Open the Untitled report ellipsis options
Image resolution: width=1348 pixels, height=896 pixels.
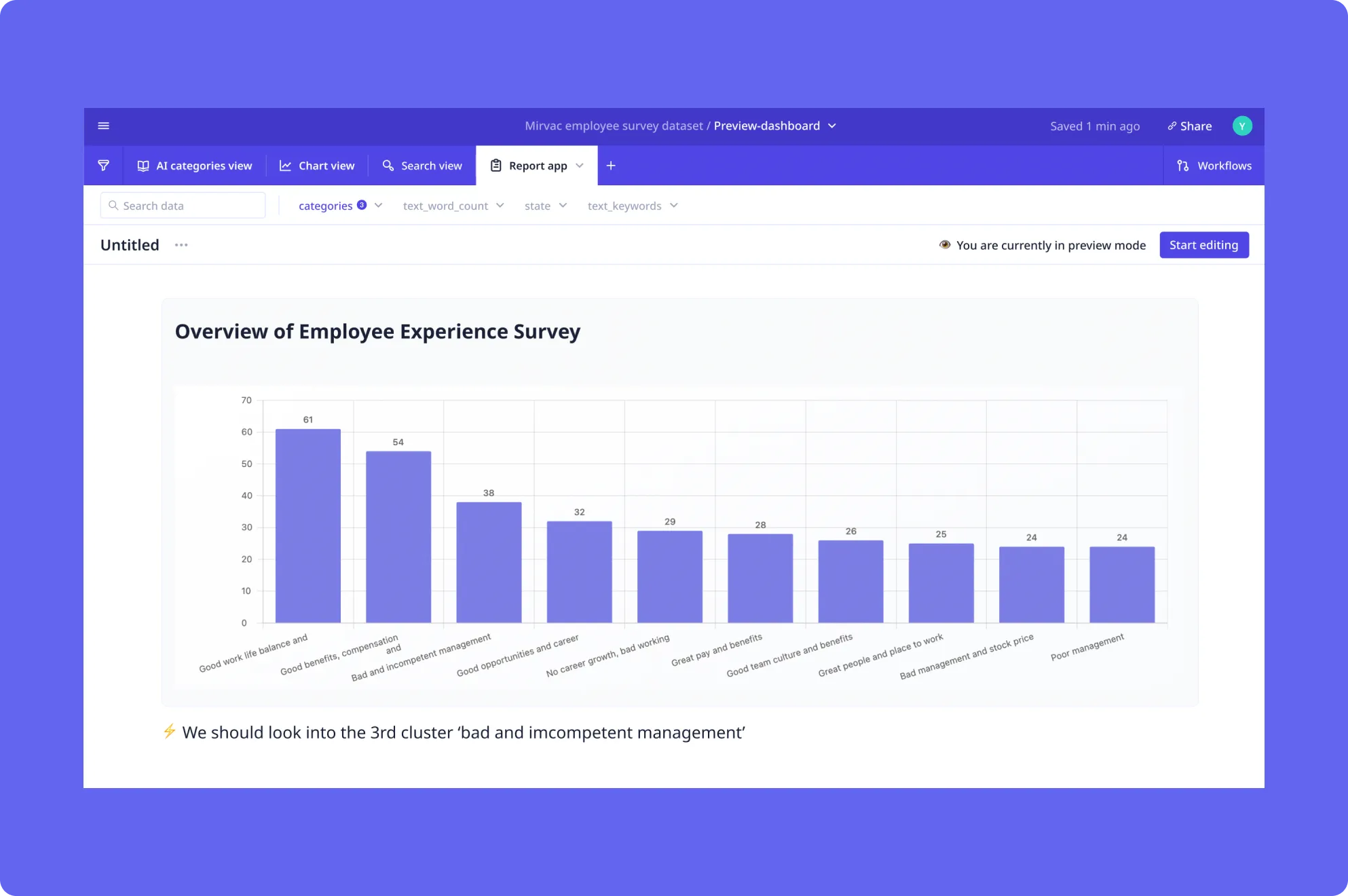pos(181,245)
